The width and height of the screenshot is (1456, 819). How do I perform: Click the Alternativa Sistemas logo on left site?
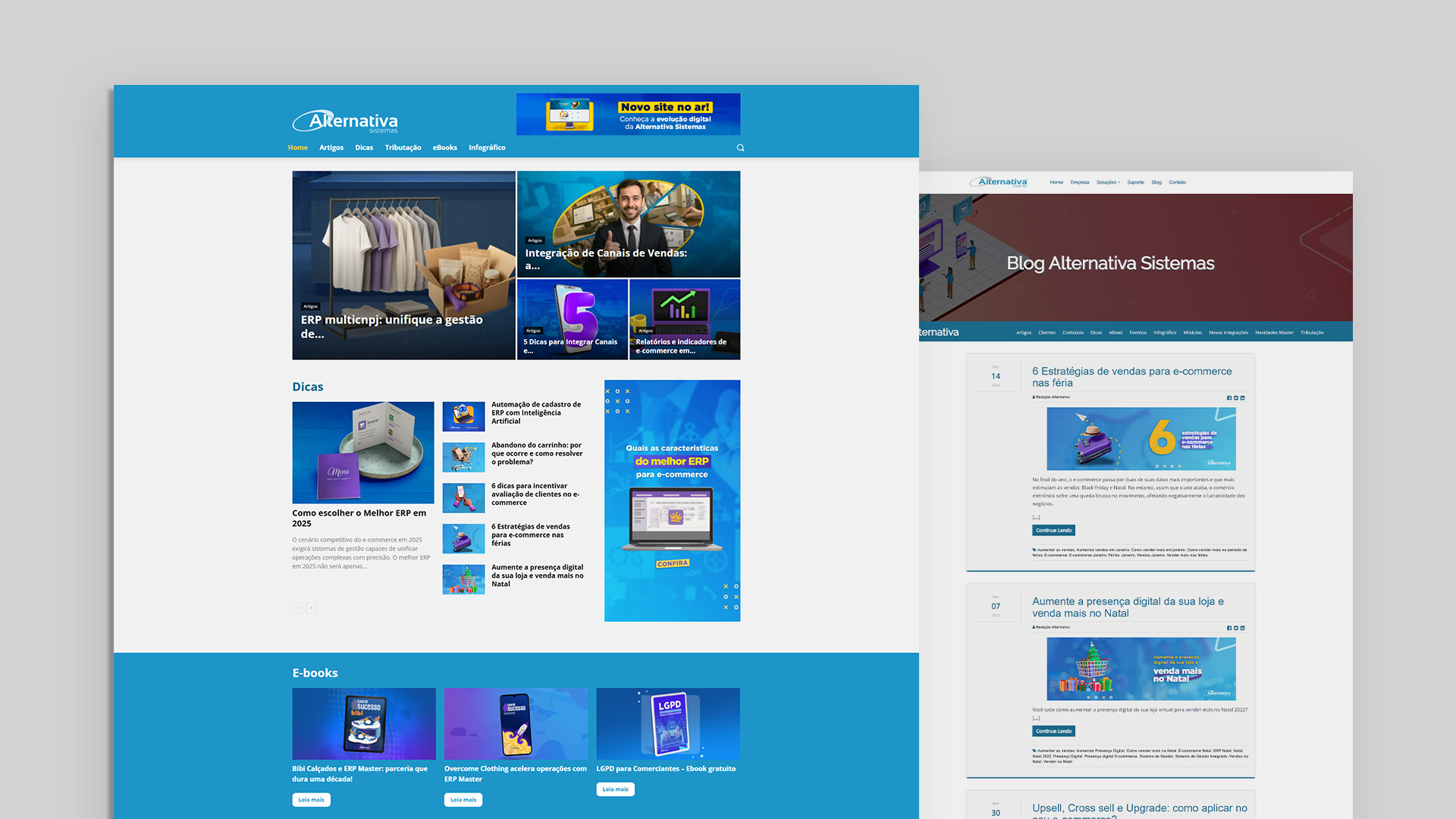[x=345, y=121]
